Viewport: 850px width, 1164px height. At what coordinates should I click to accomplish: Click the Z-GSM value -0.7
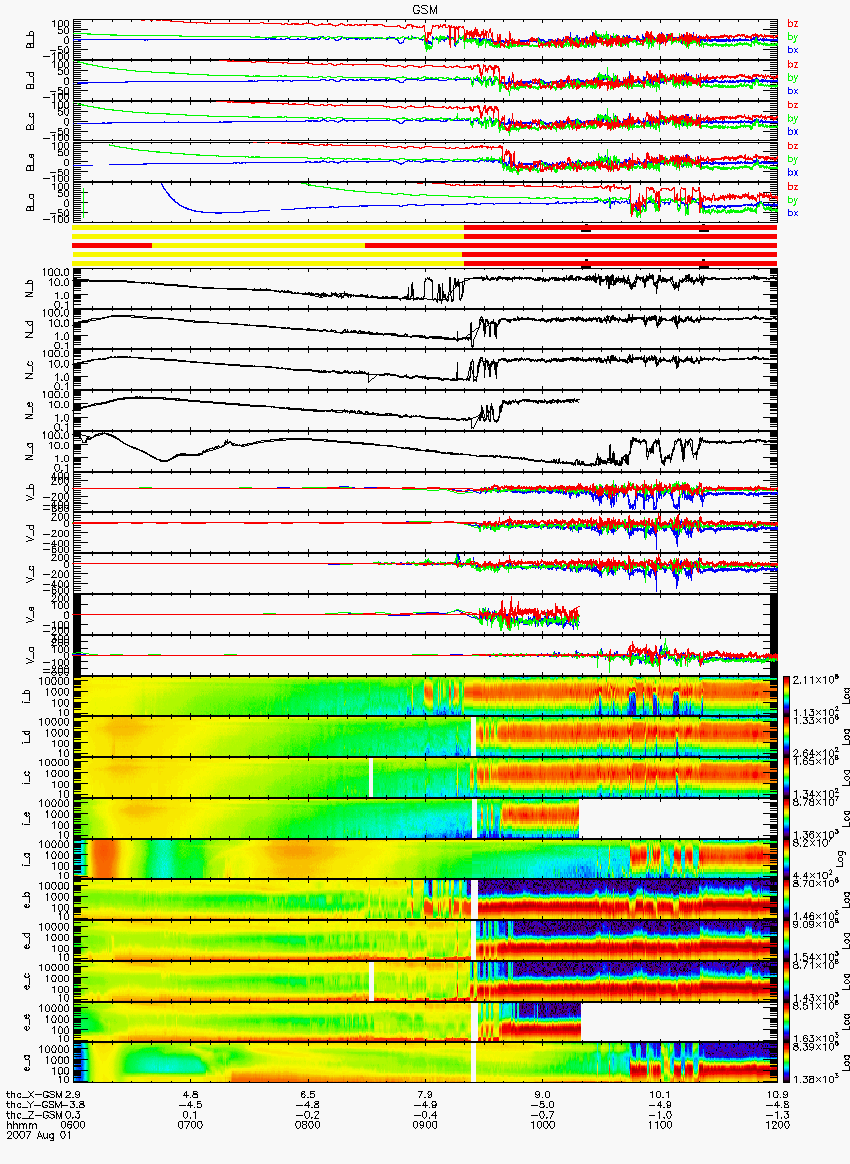[x=543, y=1115]
